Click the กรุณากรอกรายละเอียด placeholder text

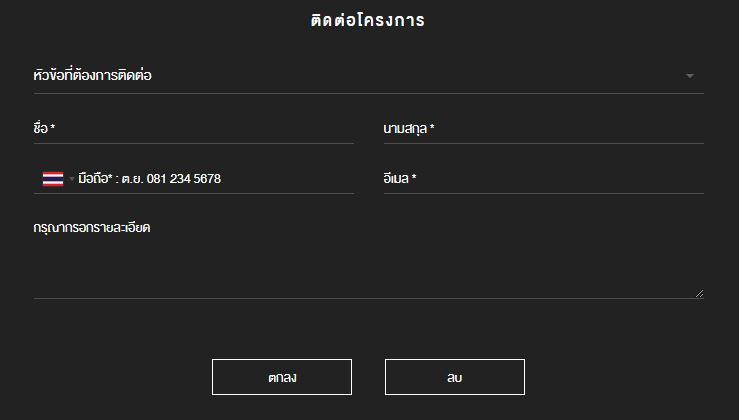click(x=91, y=228)
